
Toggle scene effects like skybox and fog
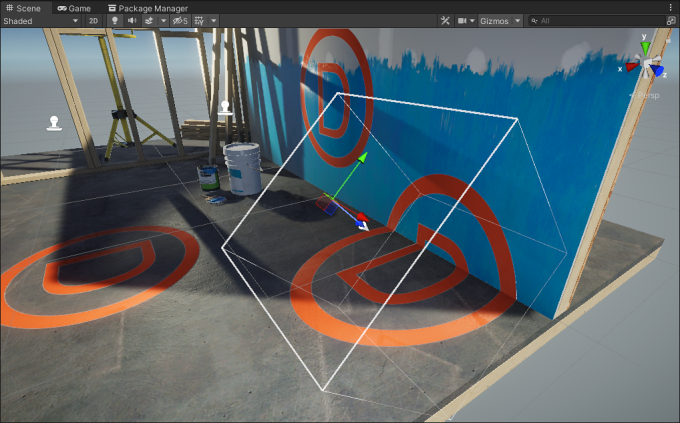(x=149, y=20)
